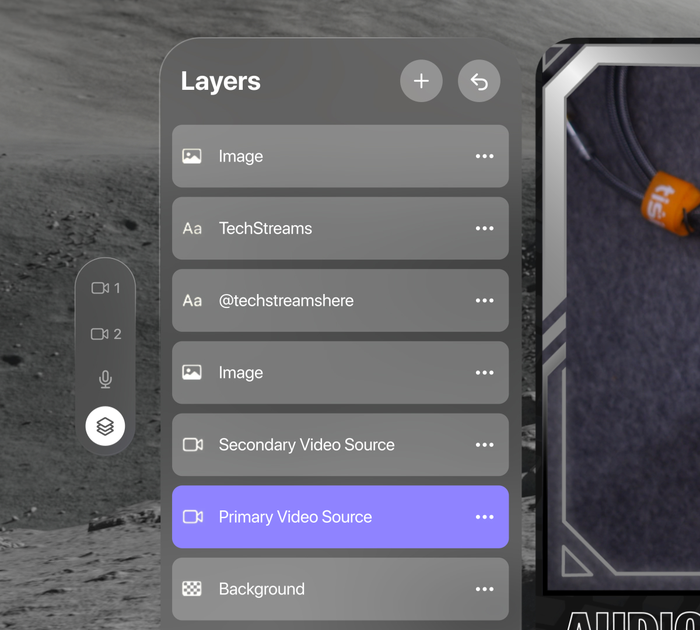Click camera icon on Primary Video Source
Screen dimensions: 700x630
pos(193,517)
